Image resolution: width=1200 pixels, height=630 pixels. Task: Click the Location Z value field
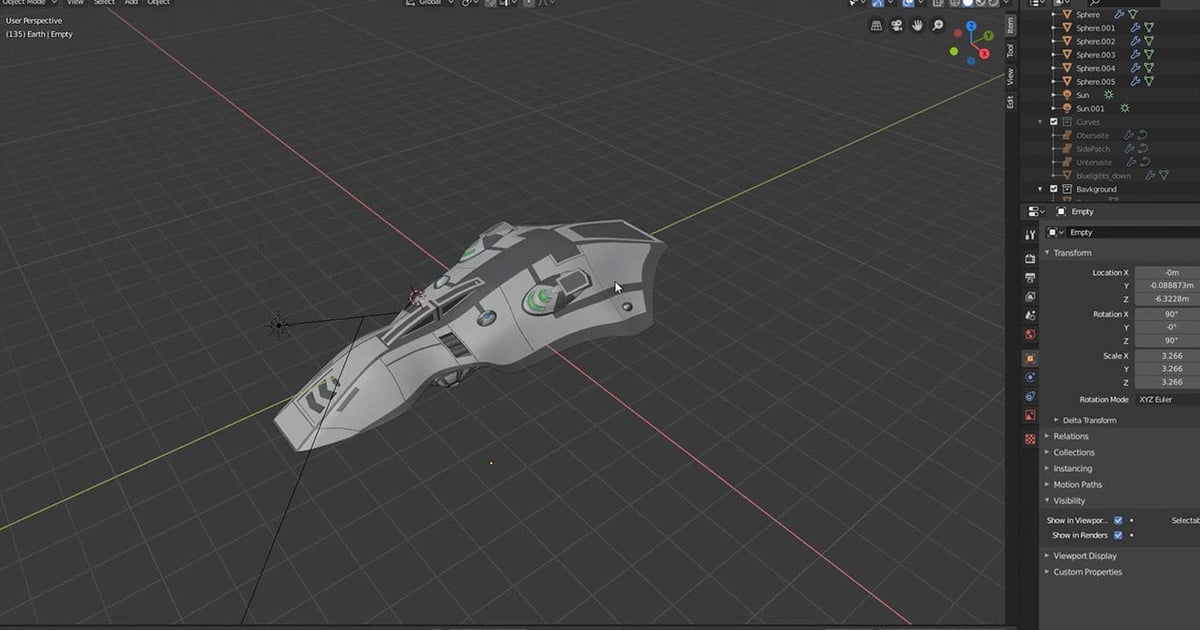coord(1172,299)
